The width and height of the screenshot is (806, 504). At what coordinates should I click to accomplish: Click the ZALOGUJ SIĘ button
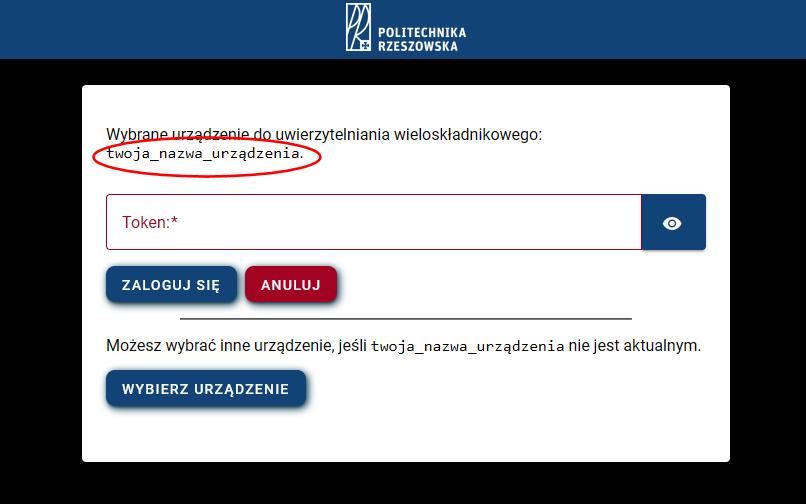coord(171,284)
